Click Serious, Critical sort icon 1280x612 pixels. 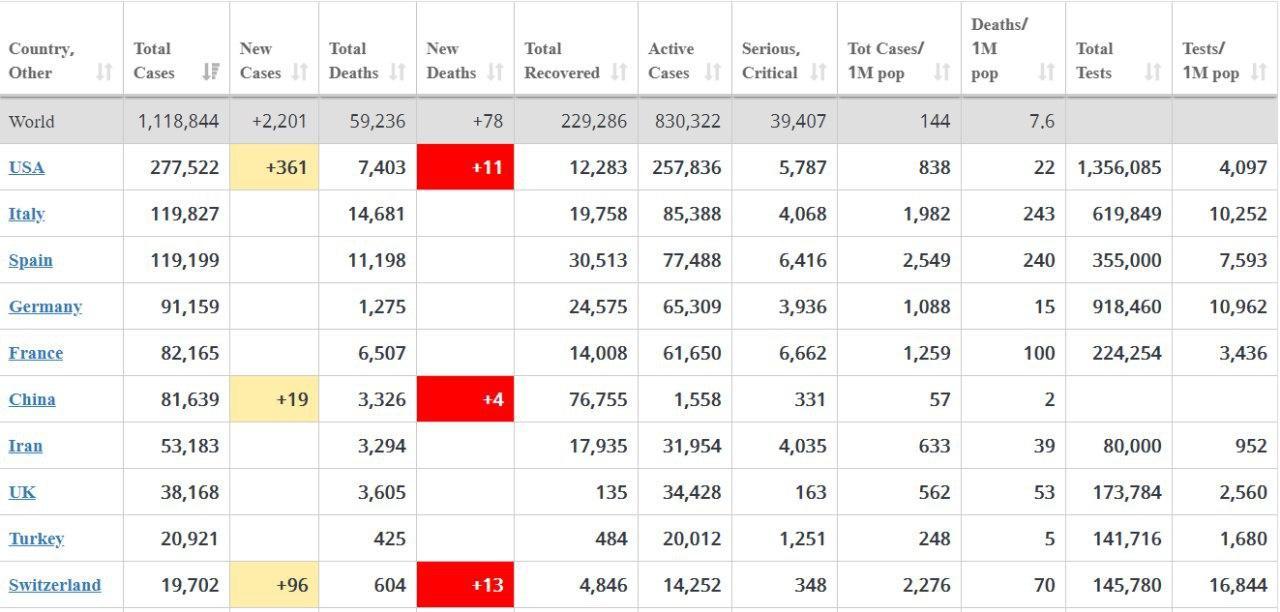(x=818, y=73)
